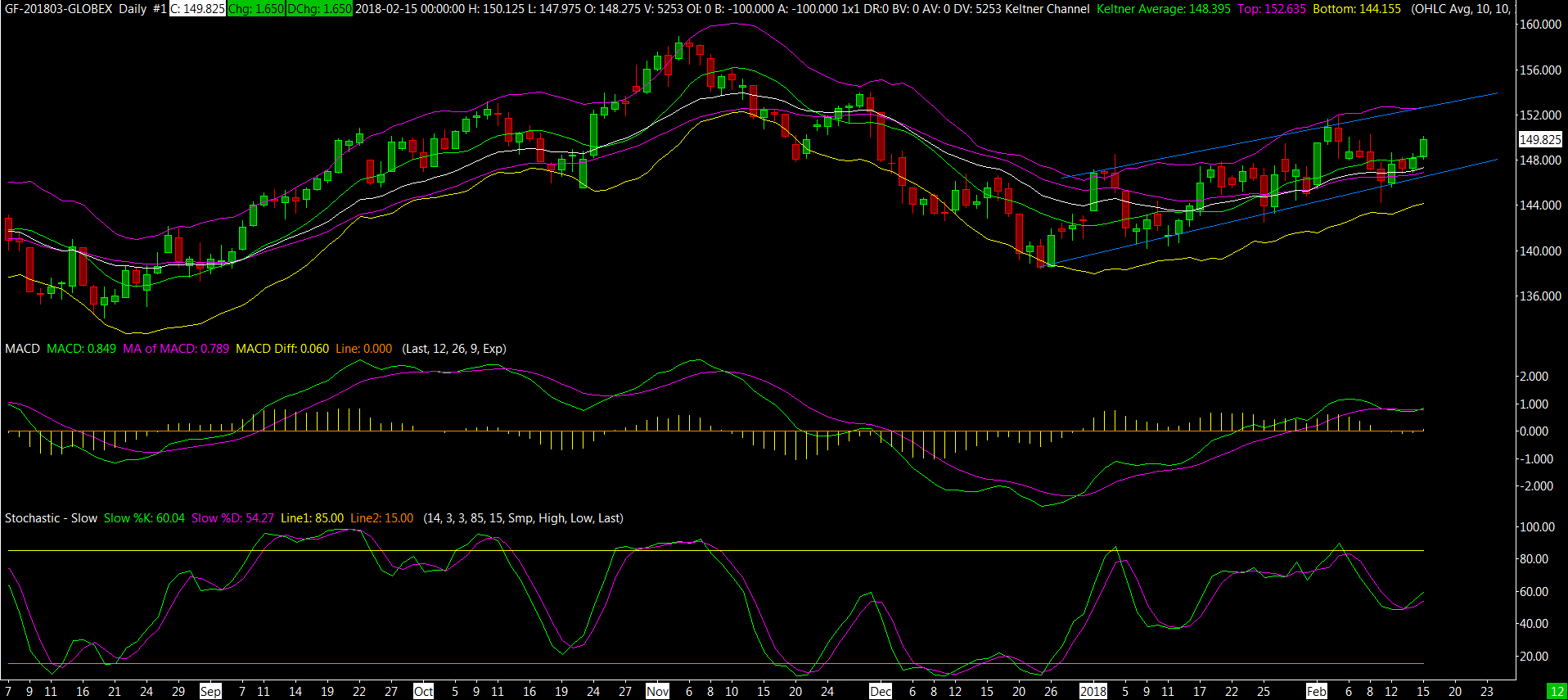Jump to the 2018 year marker
The width and height of the screenshot is (1568, 700).
point(1093,692)
